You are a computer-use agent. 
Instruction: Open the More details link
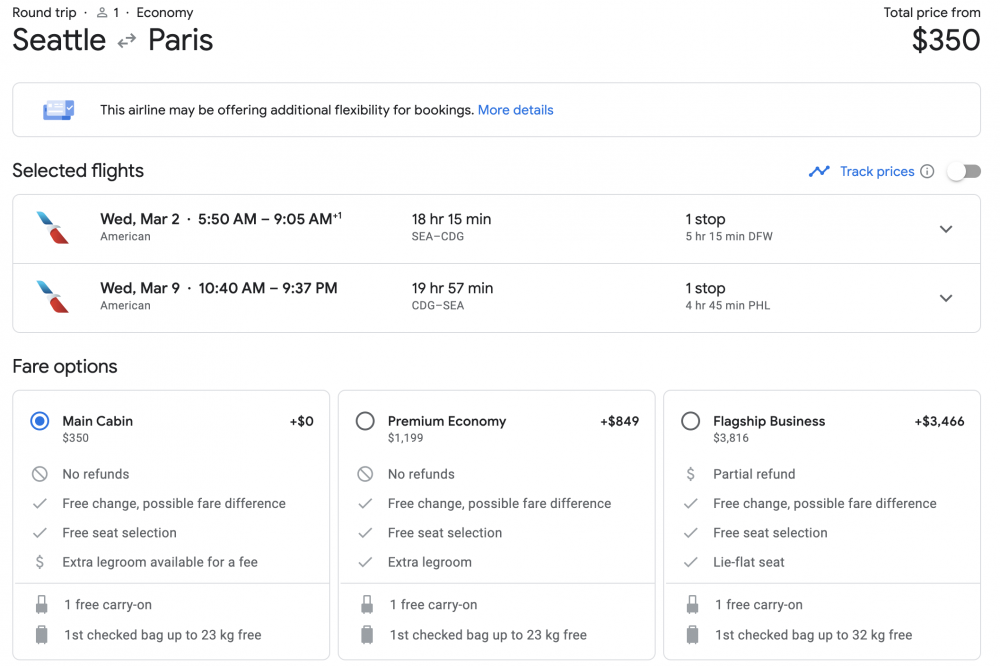[515, 110]
